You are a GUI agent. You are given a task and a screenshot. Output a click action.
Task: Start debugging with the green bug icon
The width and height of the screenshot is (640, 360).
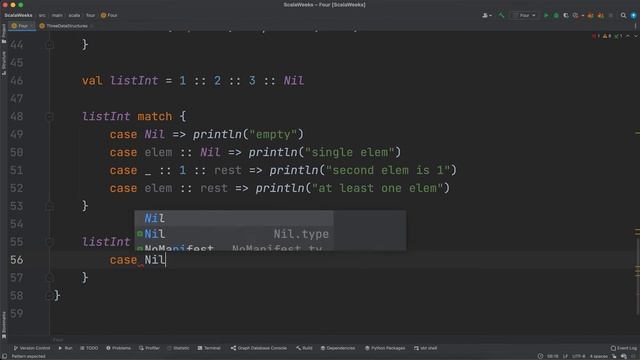(556, 16)
